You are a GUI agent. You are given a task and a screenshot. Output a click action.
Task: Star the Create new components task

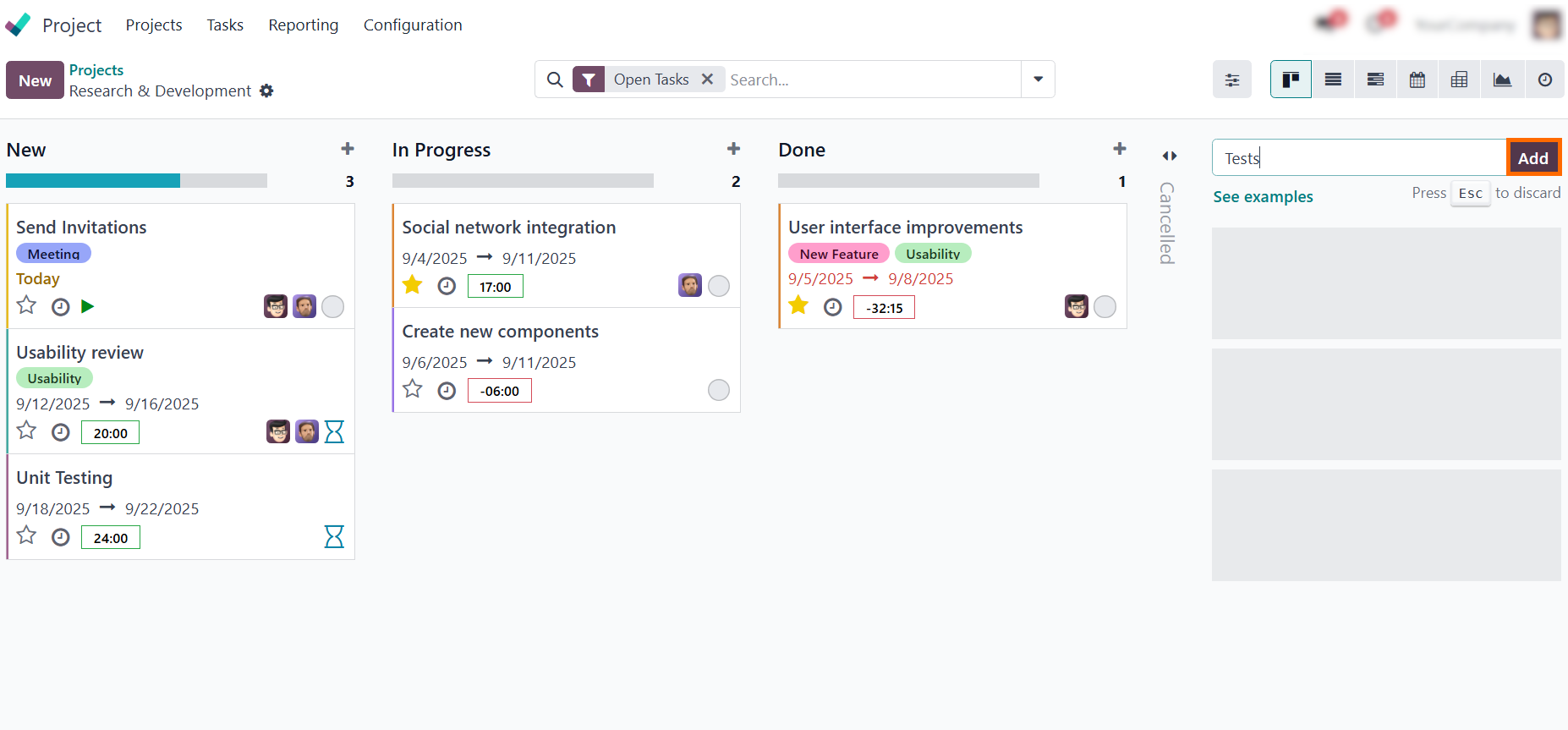coord(412,389)
